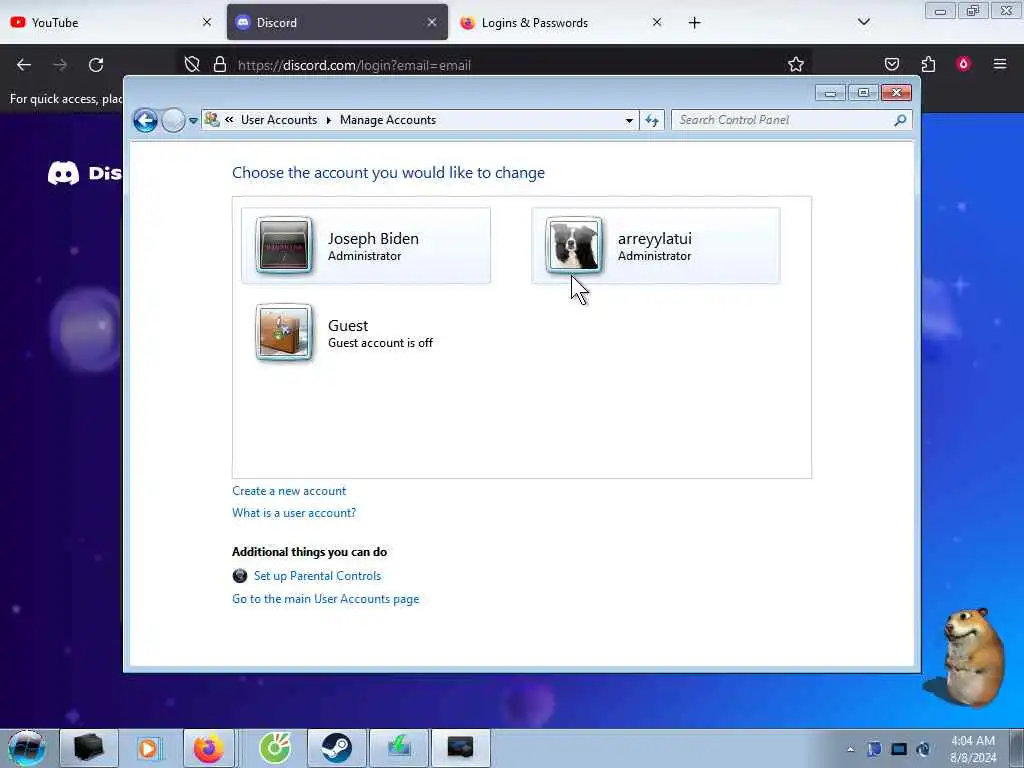Minimize the Control Panel window
This screenshot has height=768, width=1024.
(830, 93)
